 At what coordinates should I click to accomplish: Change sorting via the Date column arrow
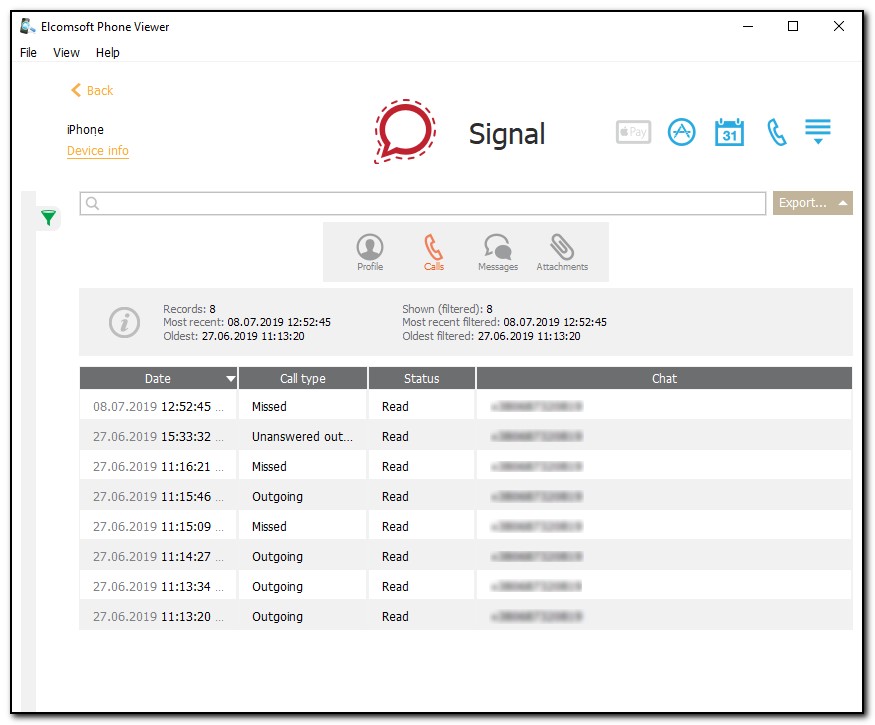tap(231, 378)
